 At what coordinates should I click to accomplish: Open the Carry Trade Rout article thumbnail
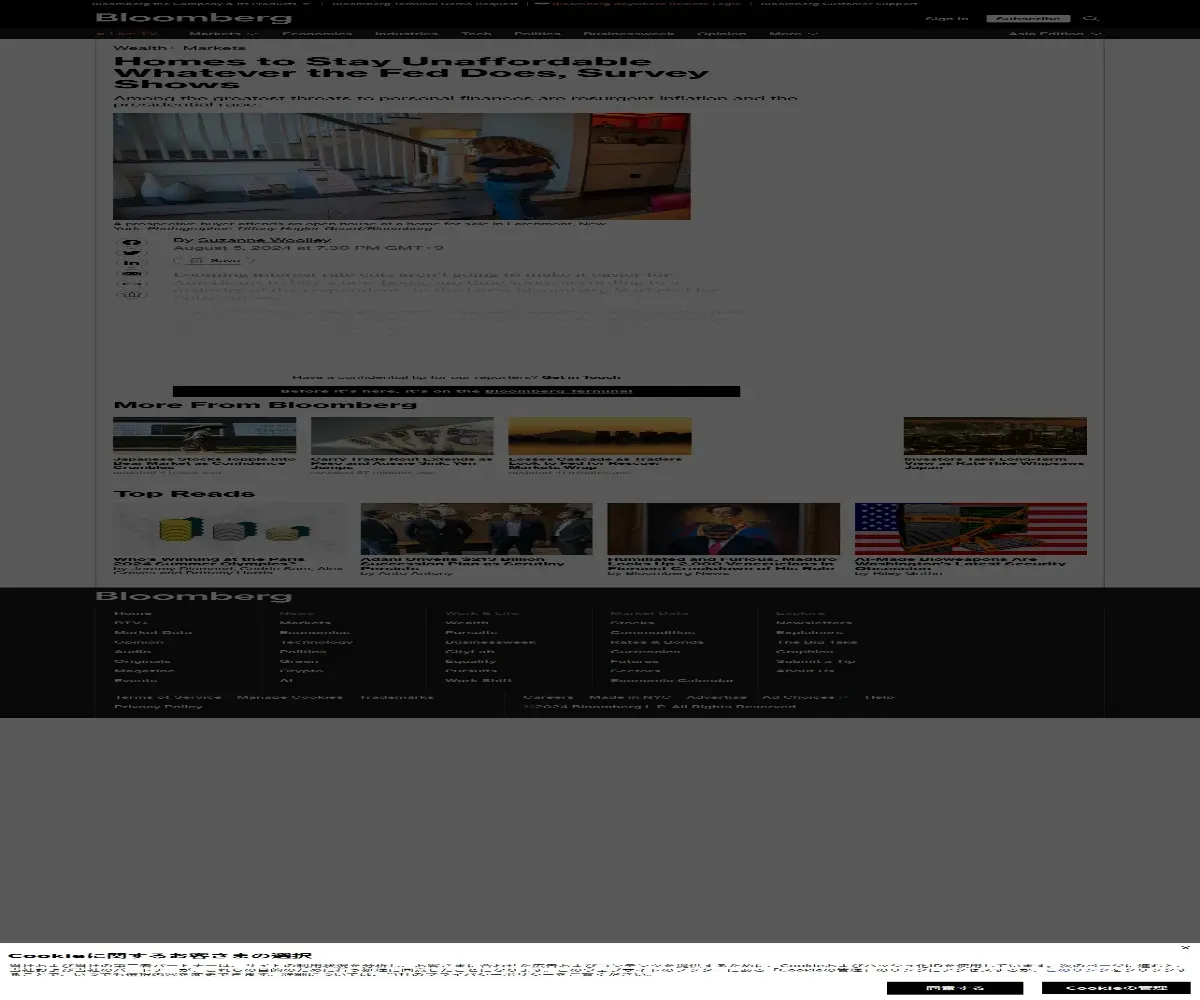(402, 436)
